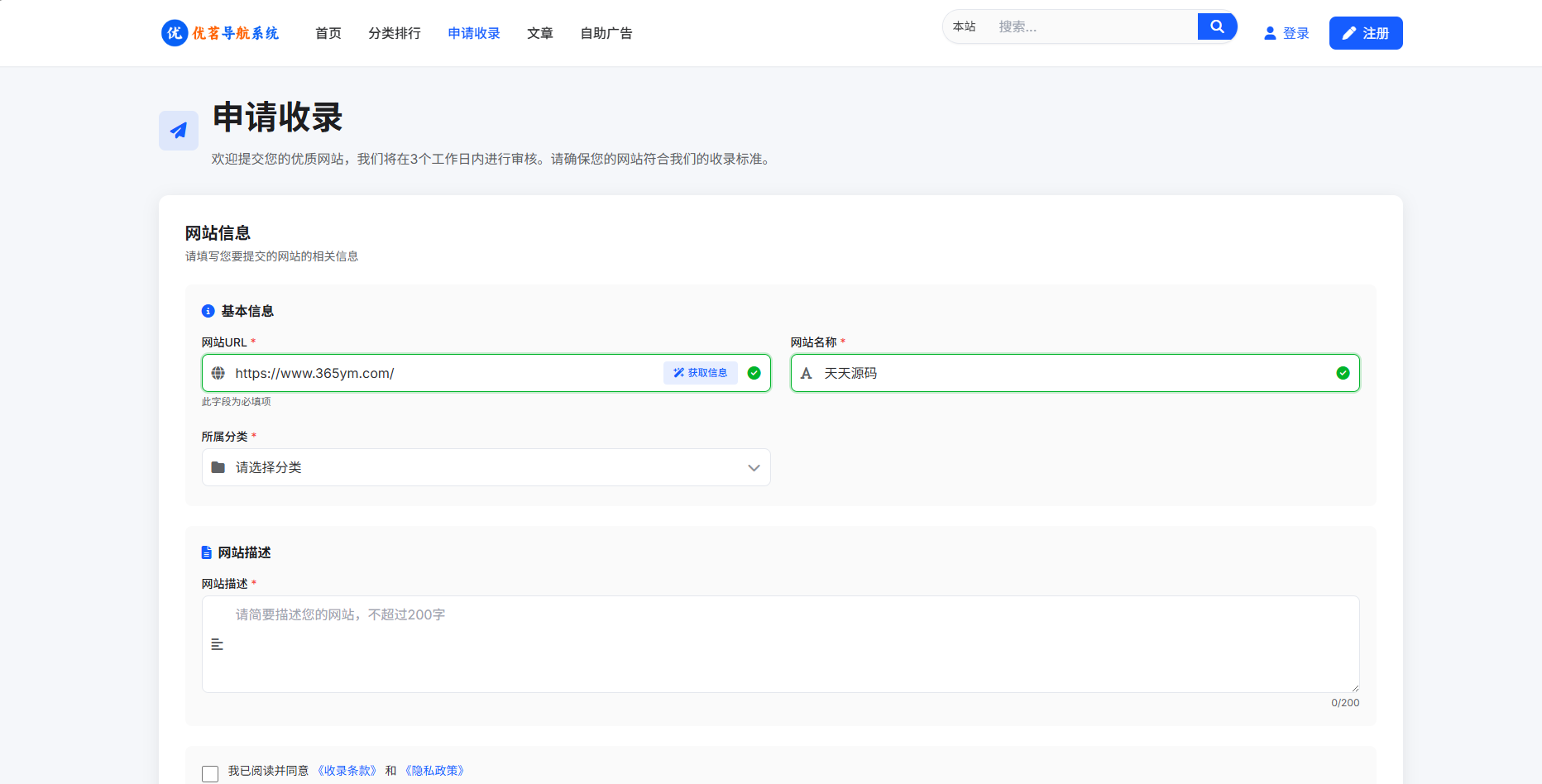1542x784 pixels.
Task: Click the magnifier search button
Action: pos(1217,26)
